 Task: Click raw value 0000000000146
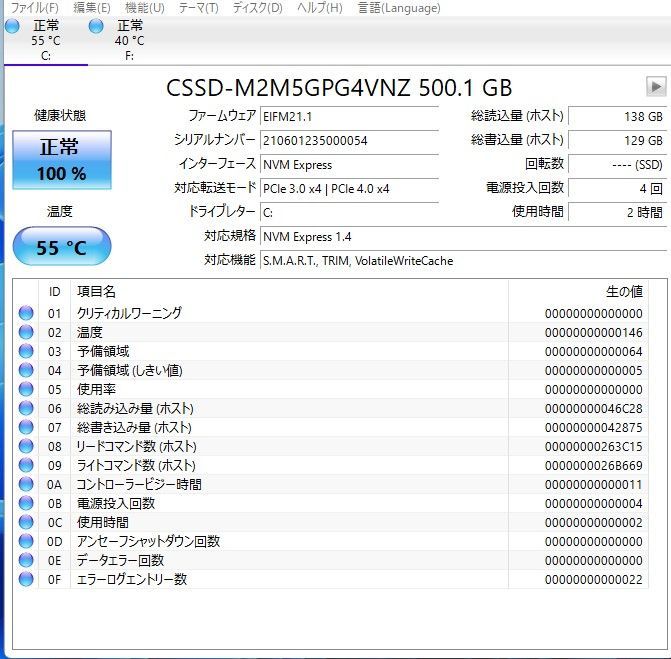pyautogui.click(x=594, y=332)
